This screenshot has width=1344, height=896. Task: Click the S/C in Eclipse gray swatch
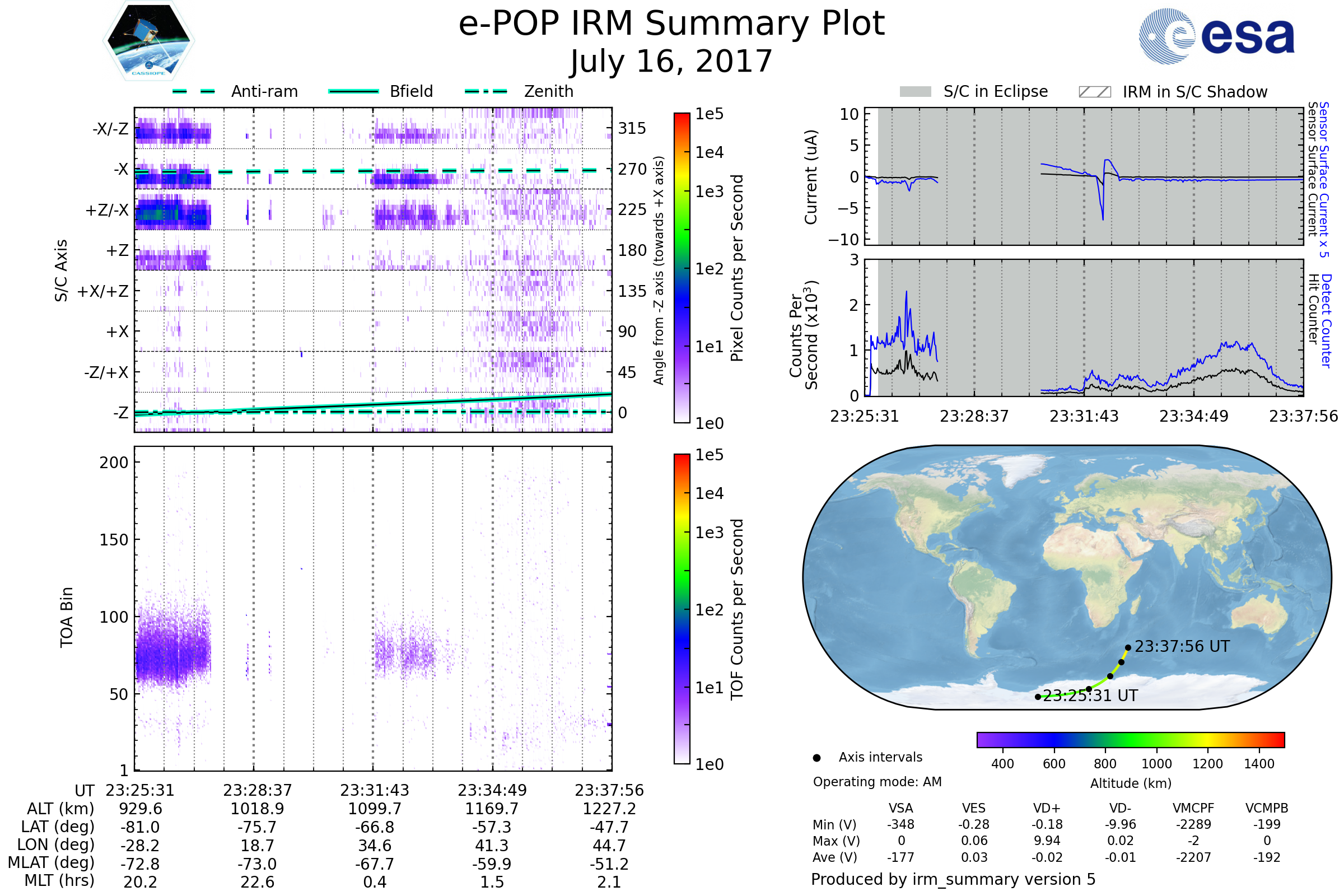point(915,92)
